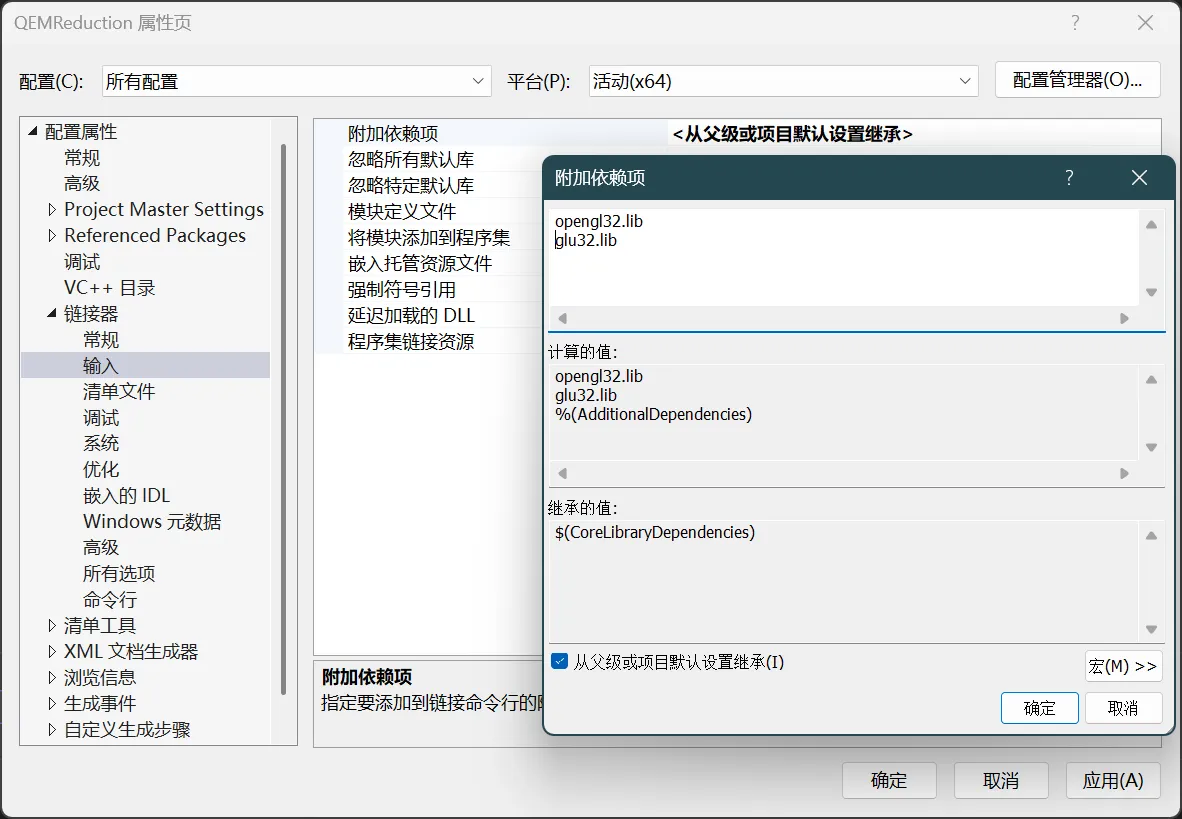Click the 宏(M) >> button
The width and height of the screenshot is (1182, 819).
1123,666
